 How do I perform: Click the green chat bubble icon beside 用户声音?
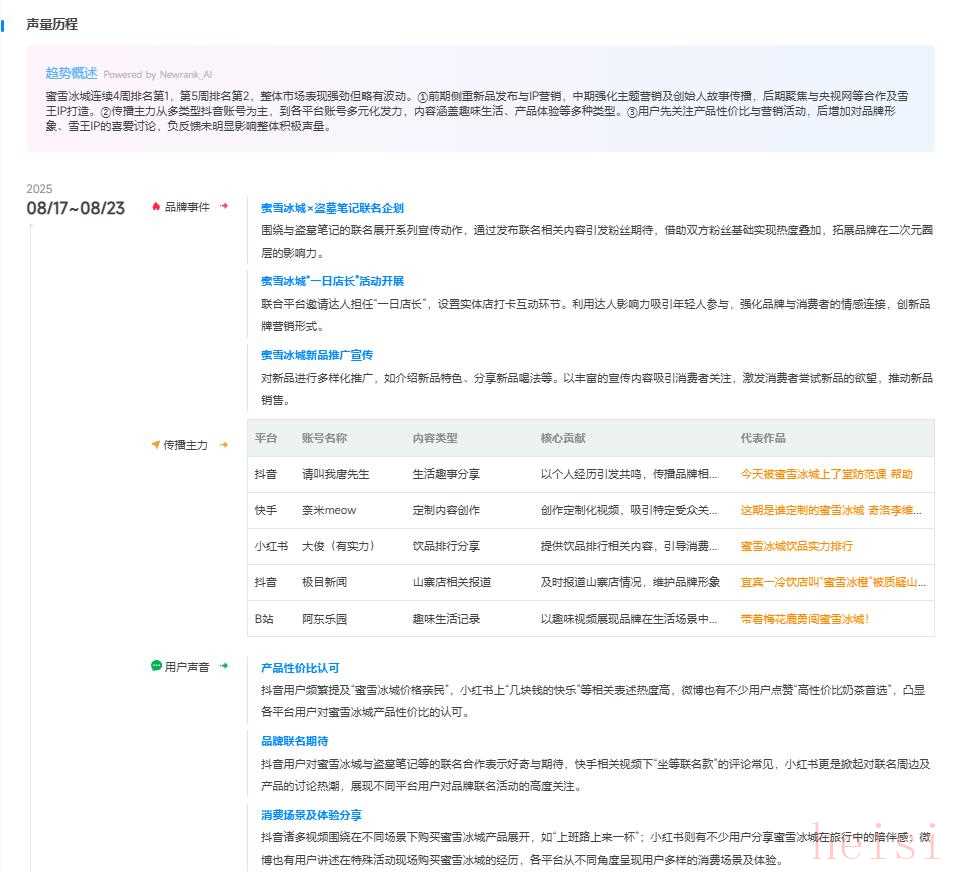click(156, 665)
